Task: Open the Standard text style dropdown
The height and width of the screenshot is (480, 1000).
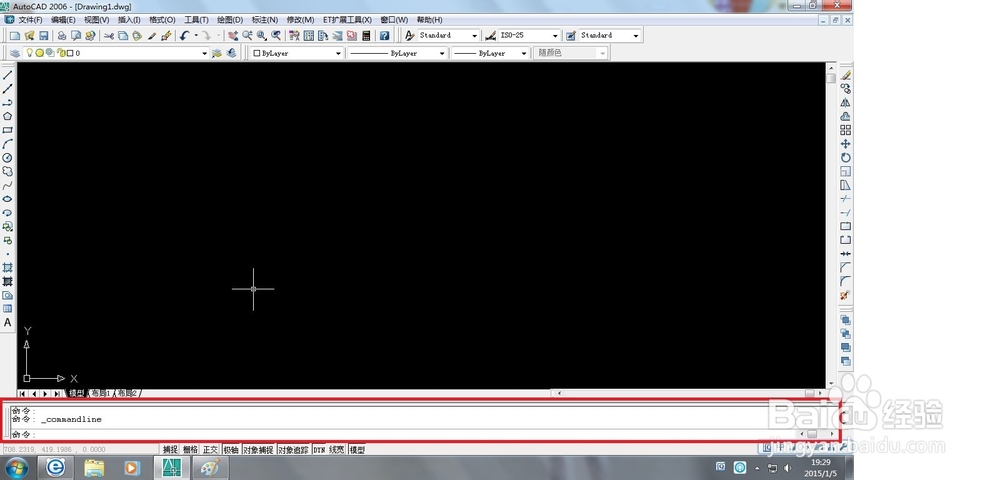Action: tap(474, 36)
